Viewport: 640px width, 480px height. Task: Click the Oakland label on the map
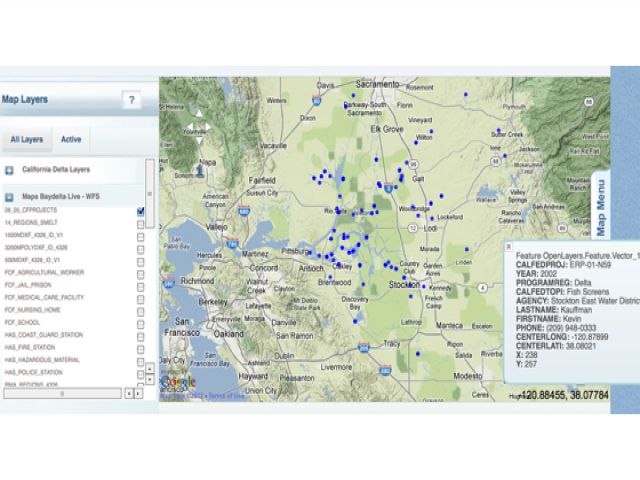coord(229,334)
